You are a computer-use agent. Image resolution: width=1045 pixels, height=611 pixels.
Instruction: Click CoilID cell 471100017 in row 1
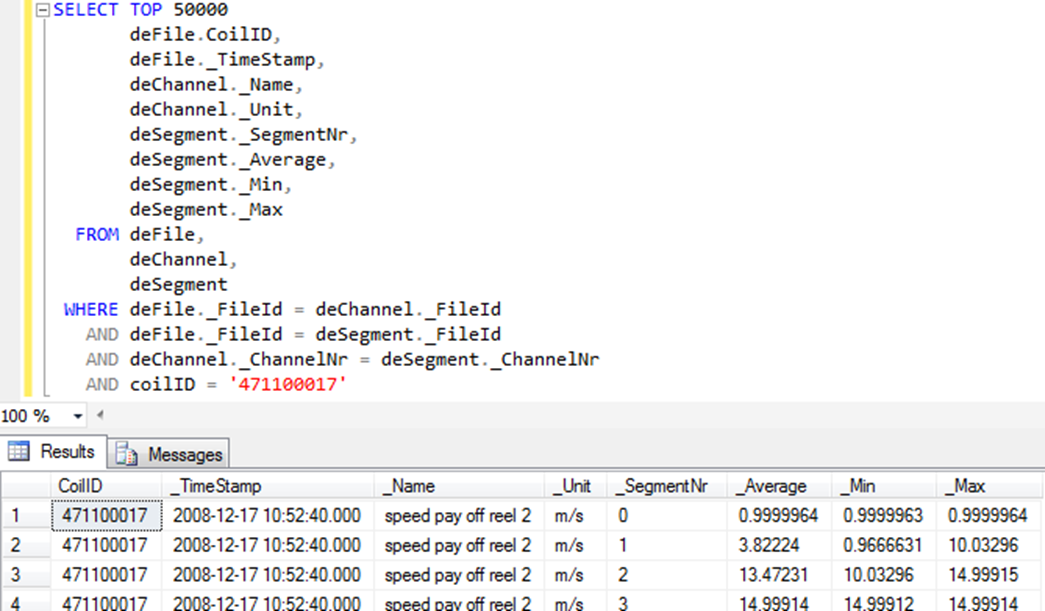[107, 515]
